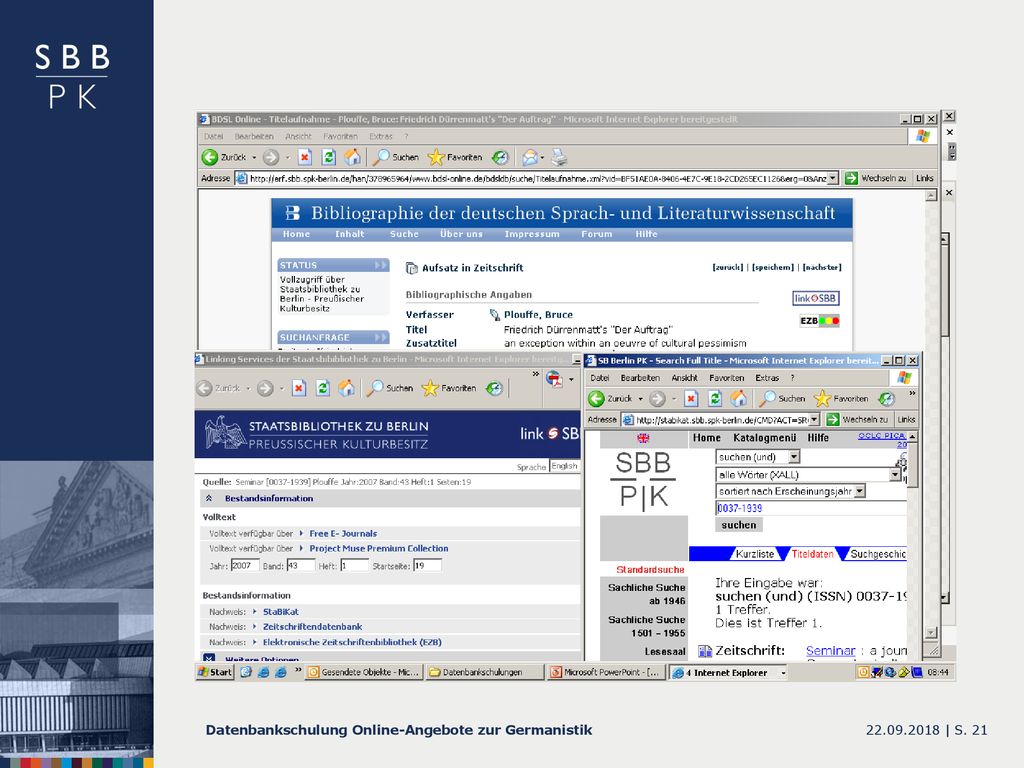Switch to the Titeldaten tab

point(812,554)
